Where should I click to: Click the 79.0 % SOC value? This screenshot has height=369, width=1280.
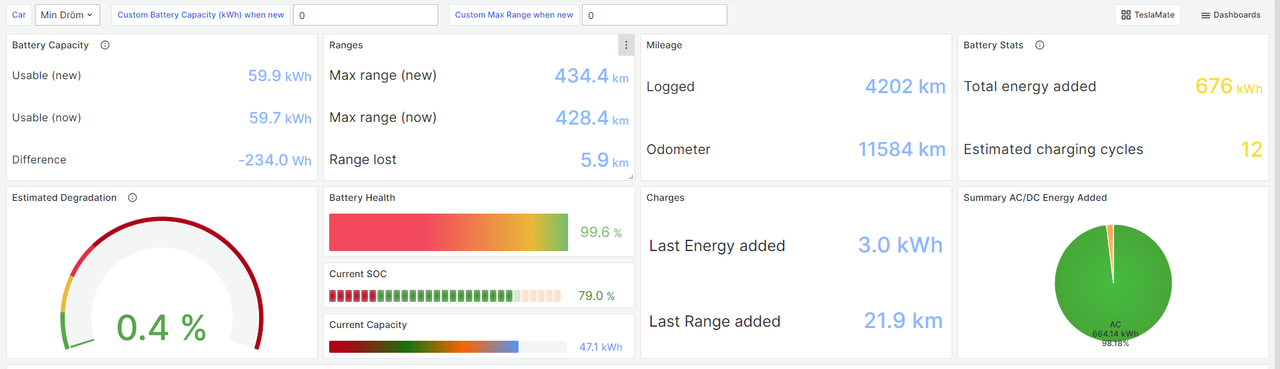click(597, 296)
